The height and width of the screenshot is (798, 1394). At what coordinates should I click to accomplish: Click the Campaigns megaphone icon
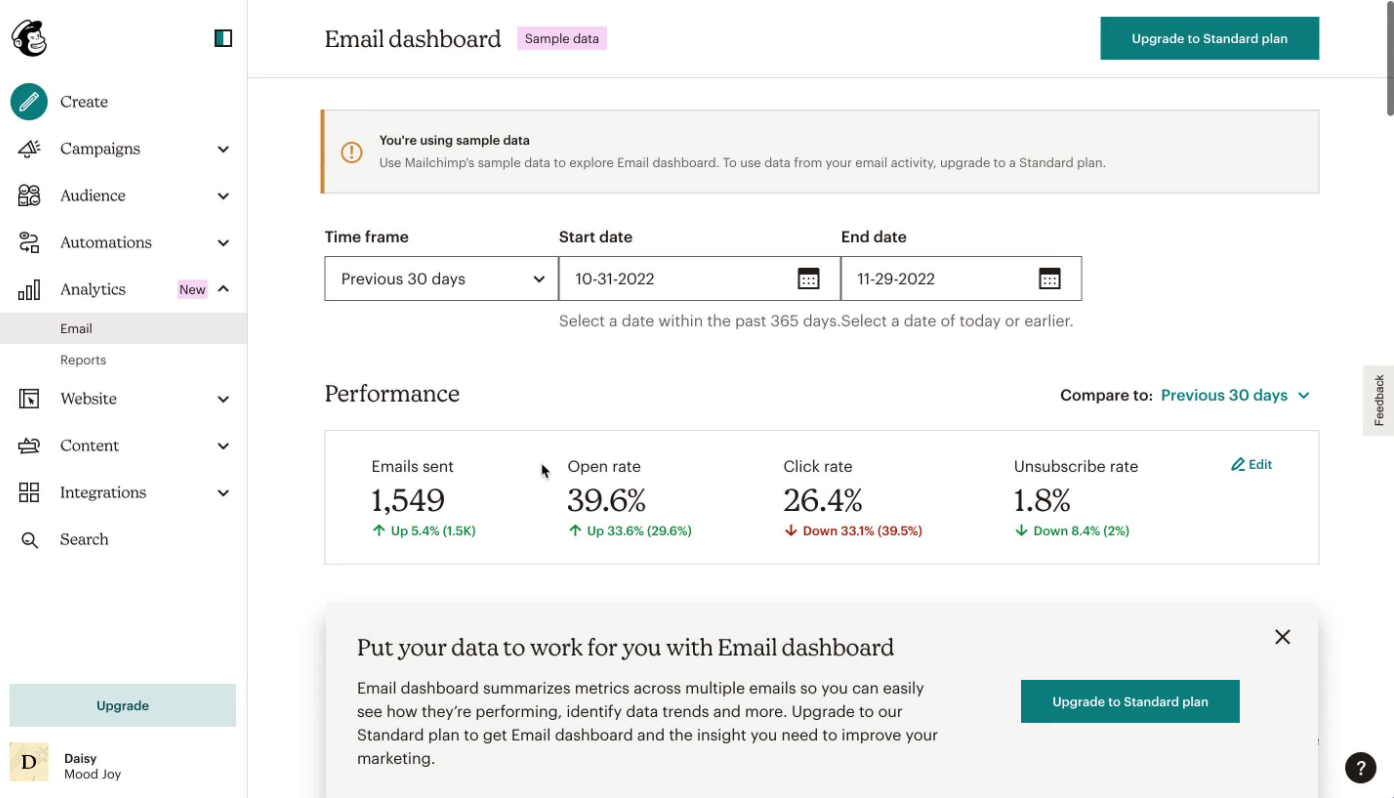[x=29, y=149]
